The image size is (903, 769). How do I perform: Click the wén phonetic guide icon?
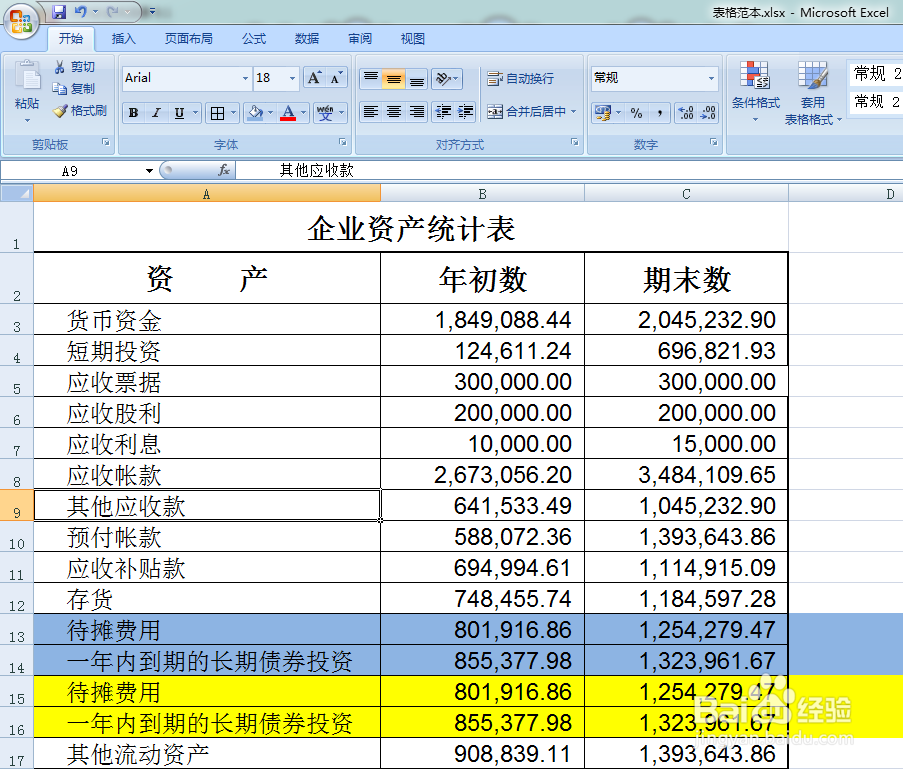click(x=325, y=113)
